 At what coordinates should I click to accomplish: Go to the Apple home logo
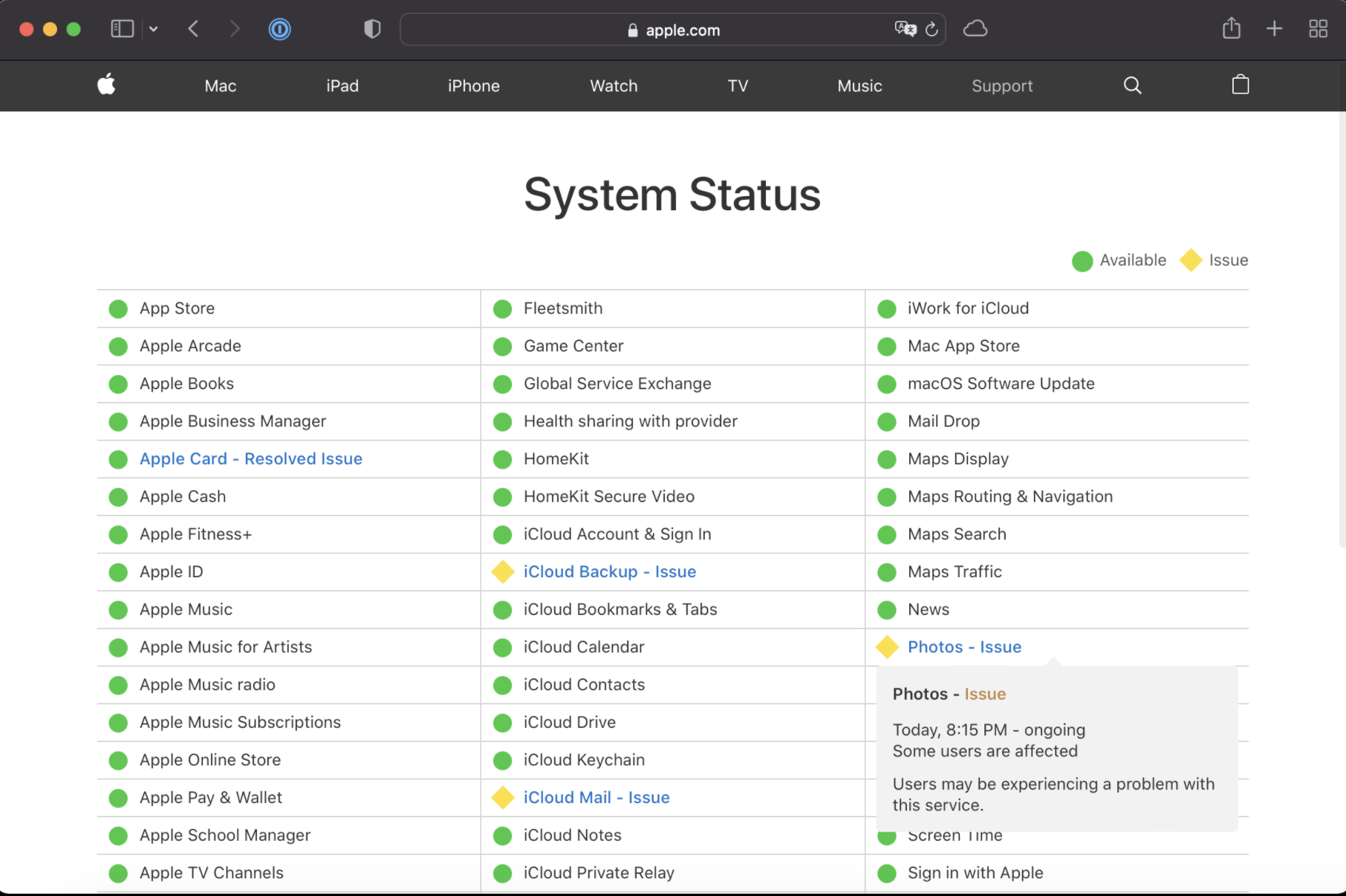(x=106, y=85)
